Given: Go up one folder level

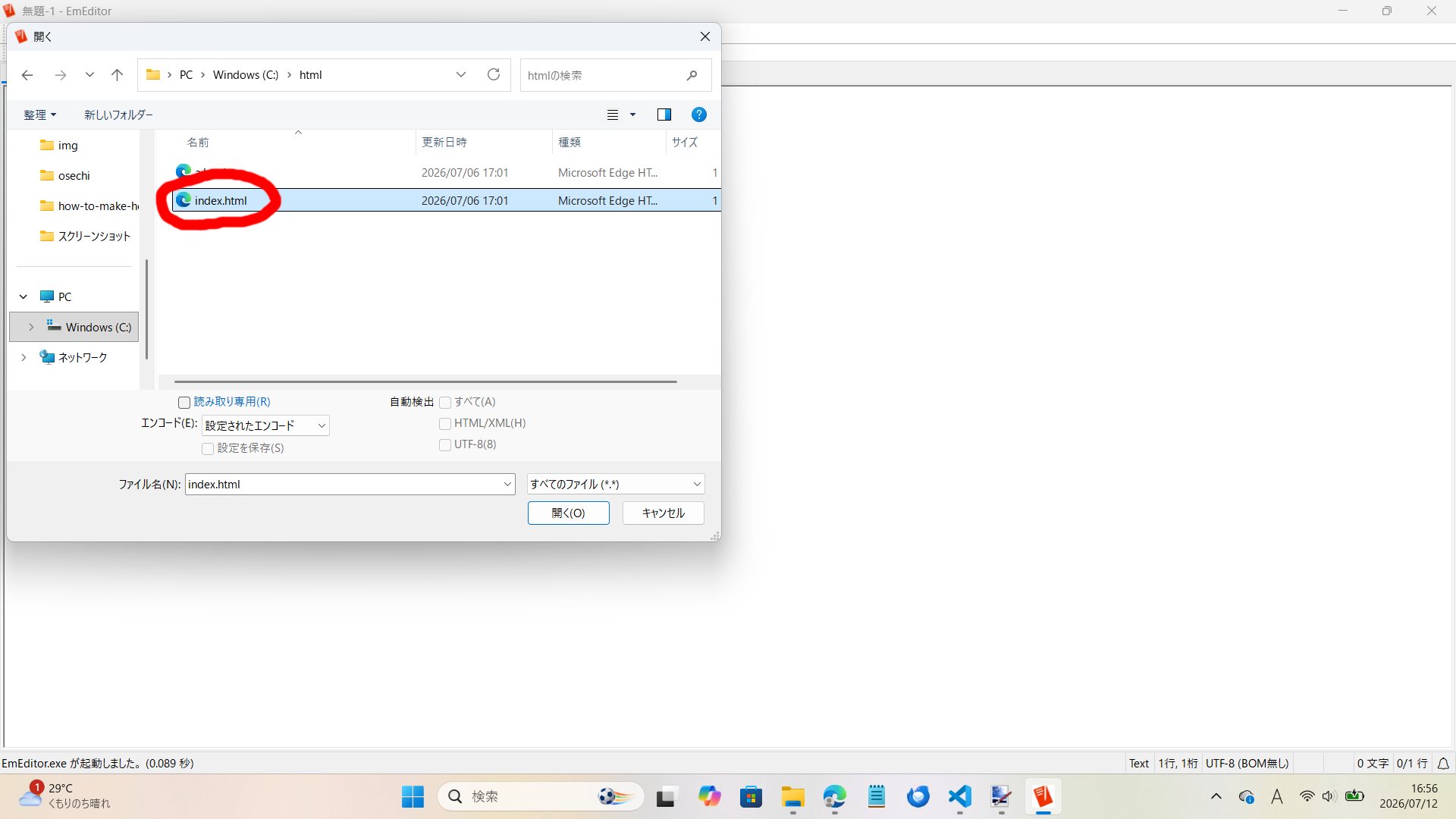Looking at the screenshot, I should point(117,75).
